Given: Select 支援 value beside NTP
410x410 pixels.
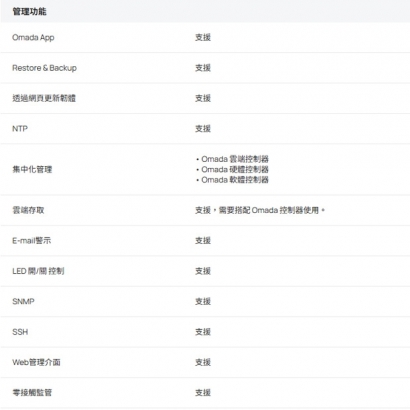Looking at the screenshot, I should [203, 128].
